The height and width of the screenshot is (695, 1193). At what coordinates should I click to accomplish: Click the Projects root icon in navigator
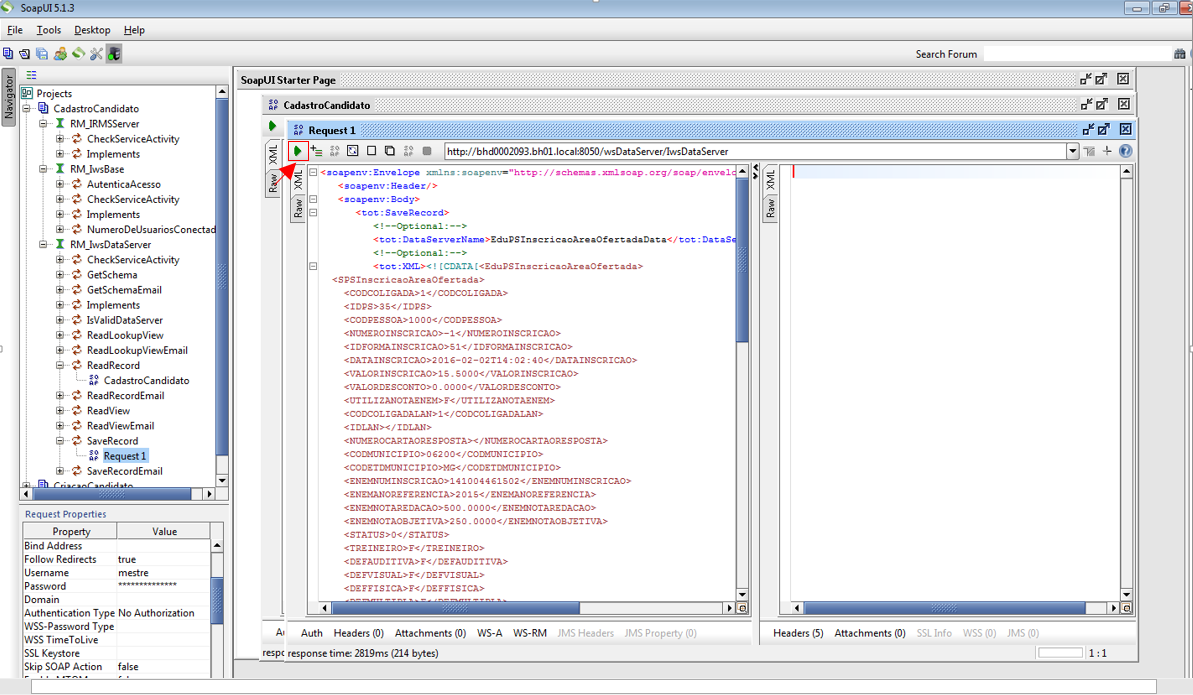[x=27, y=93]
